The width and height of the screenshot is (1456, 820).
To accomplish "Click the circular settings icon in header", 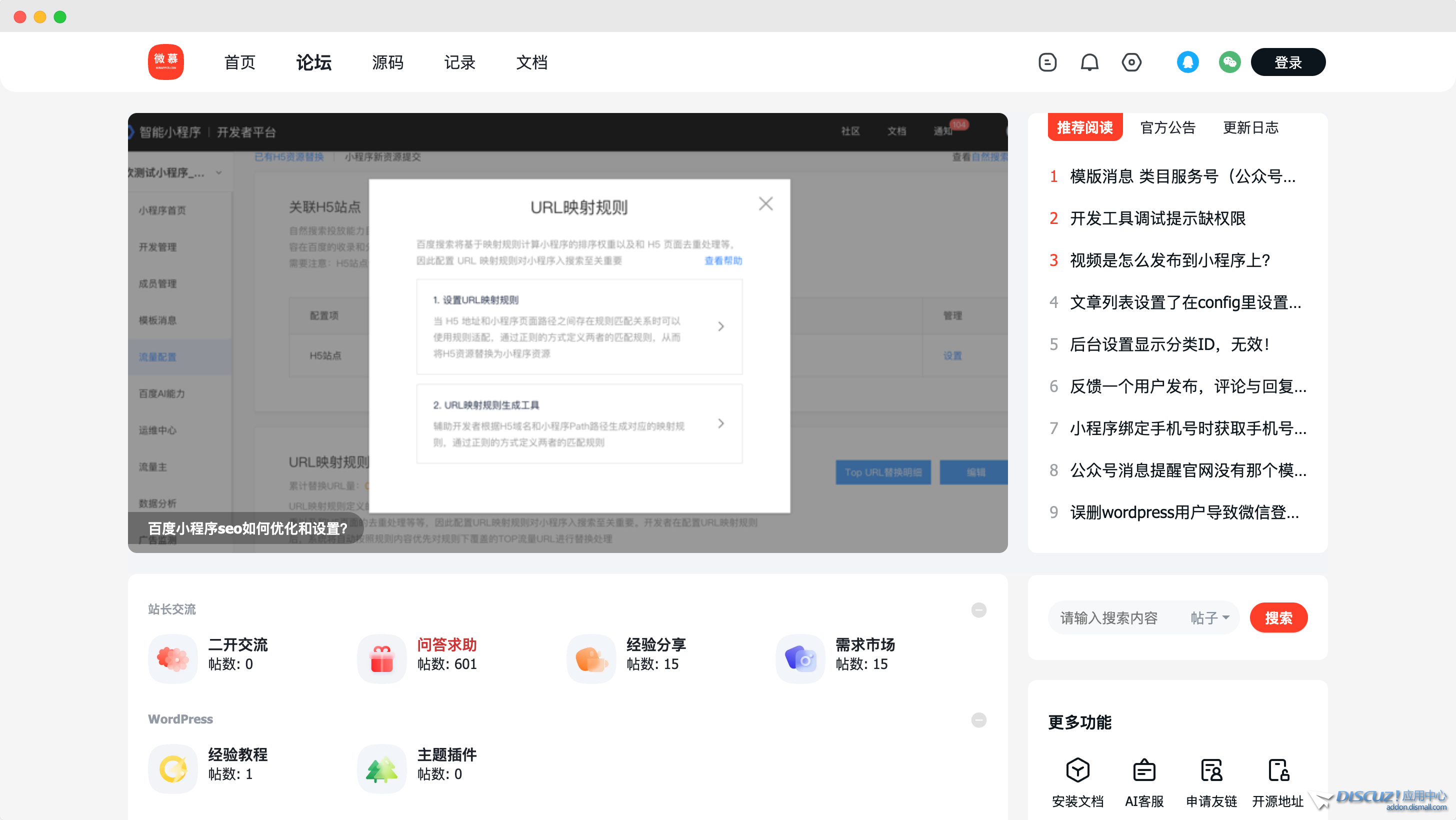I will 1131,62.
